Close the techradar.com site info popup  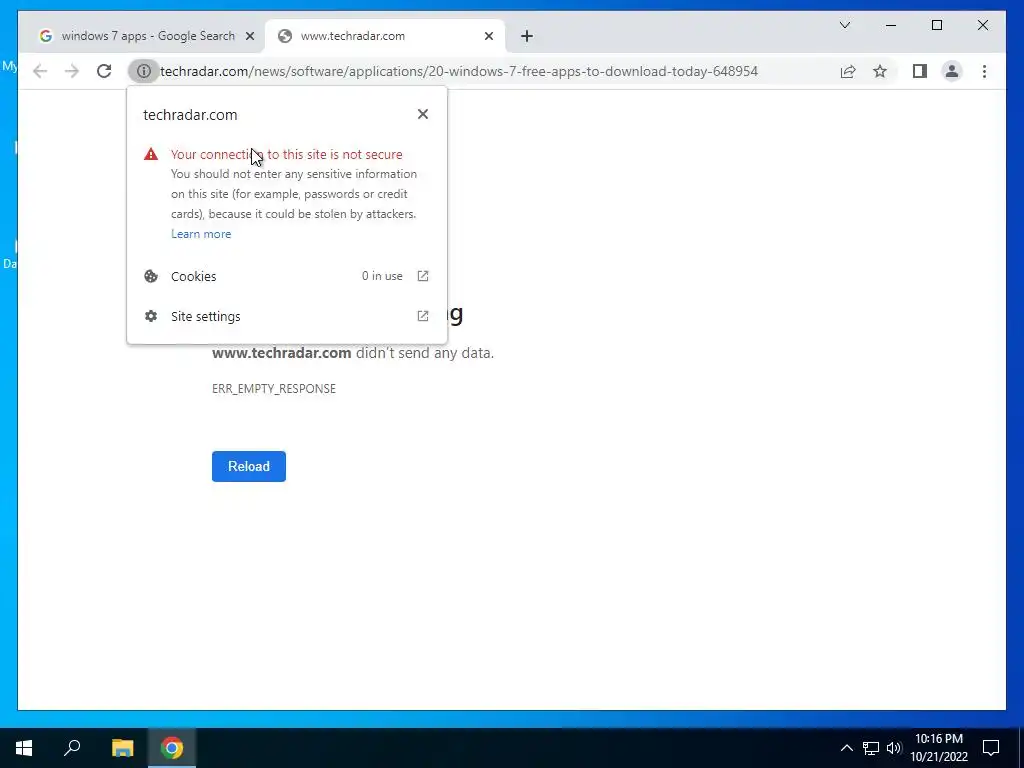[x=423, y=114]
